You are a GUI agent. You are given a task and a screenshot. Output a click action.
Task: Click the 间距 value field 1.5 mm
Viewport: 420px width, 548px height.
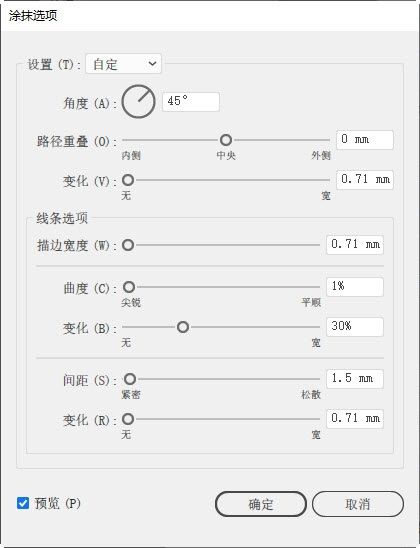coord(355,379)
